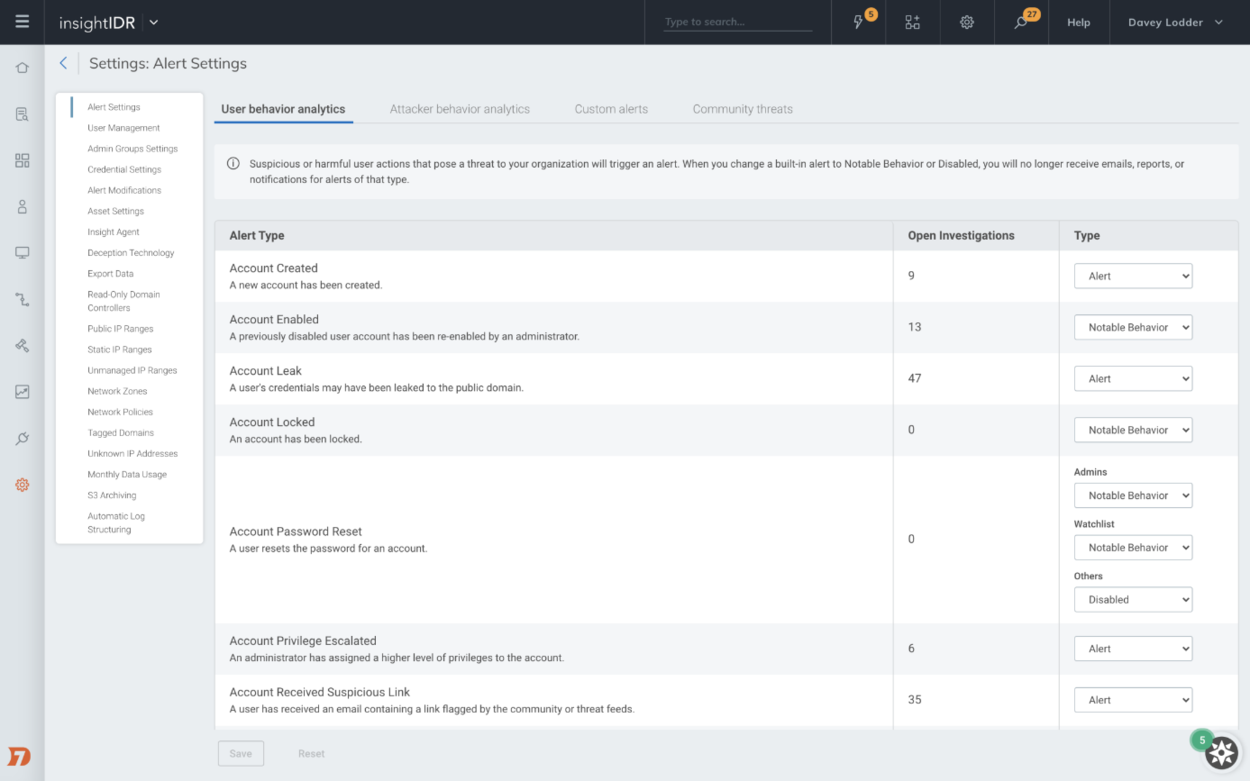1250x781 pixels.
Task: Select the User behavior analytics tab
Action: (x=283, y=109)
